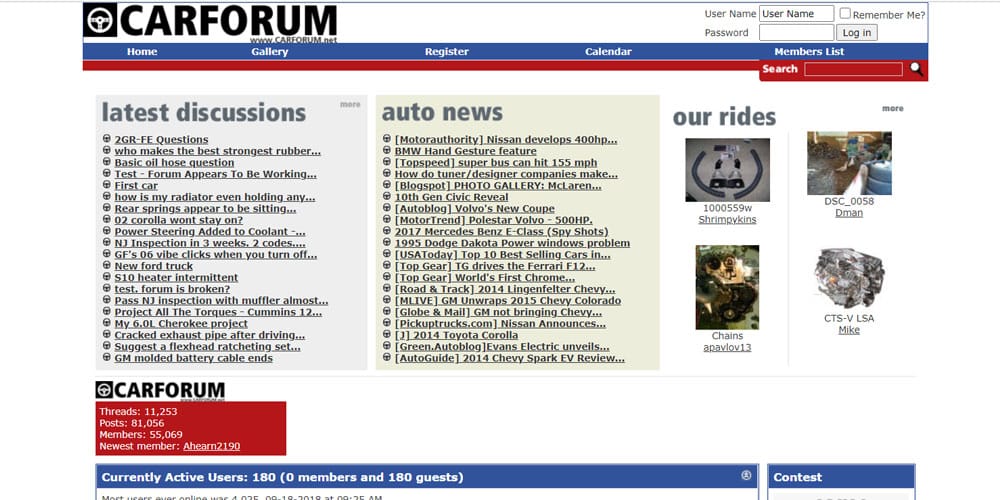This screenshot has height=500, width=1000.
Task: Click the plus icon beside 2014 Toyota Corolla
Action: click(386, 334)
